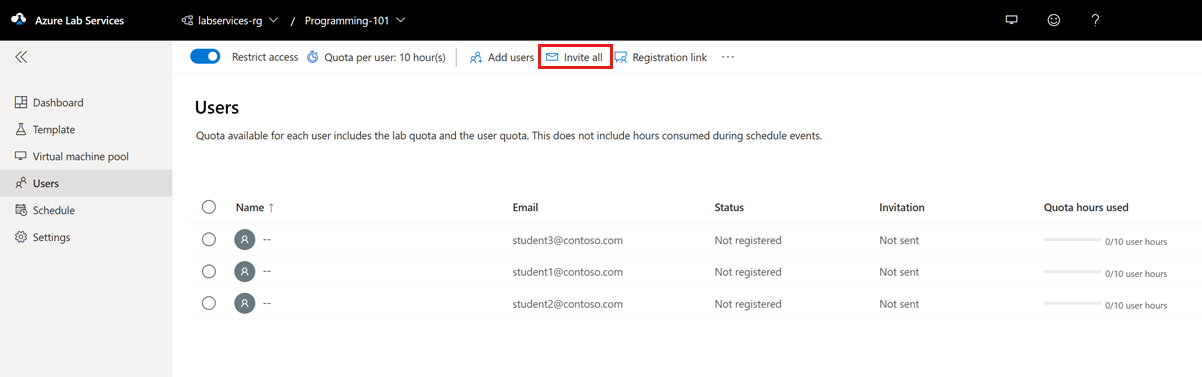
Task: Open the more options ellipsis menu
Action: click(728, 58)
